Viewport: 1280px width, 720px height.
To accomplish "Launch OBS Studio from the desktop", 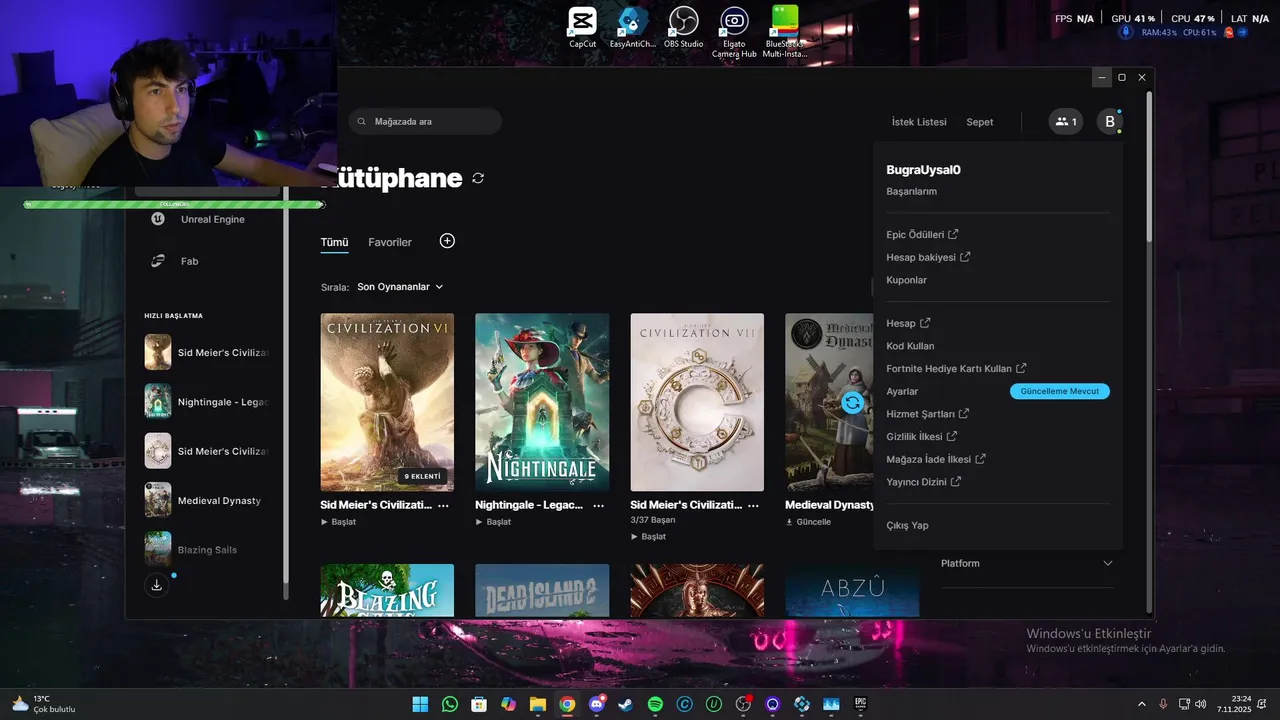I will pyautogui.click(x=684, y=27).
